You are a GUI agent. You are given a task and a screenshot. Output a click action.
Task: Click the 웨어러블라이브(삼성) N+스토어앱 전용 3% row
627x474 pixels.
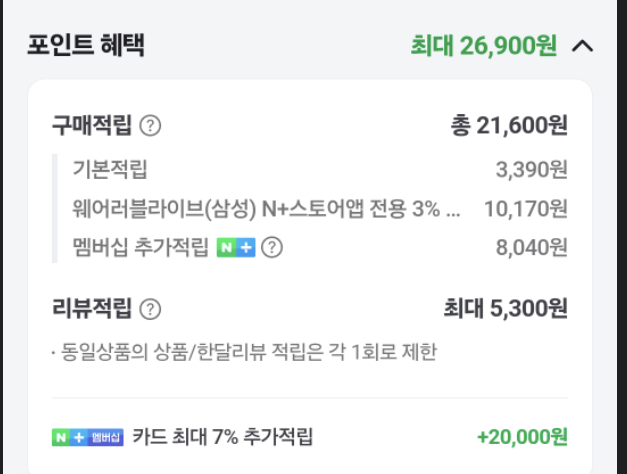click(310, 209)
